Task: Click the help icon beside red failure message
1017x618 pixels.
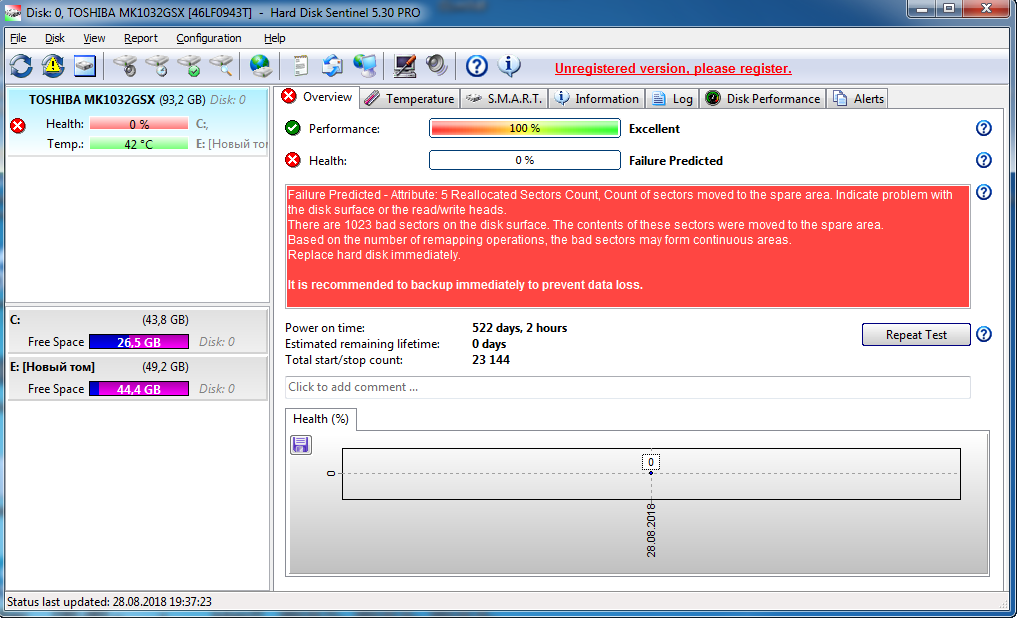Action: pyautogui.click(x=983, y=192)
